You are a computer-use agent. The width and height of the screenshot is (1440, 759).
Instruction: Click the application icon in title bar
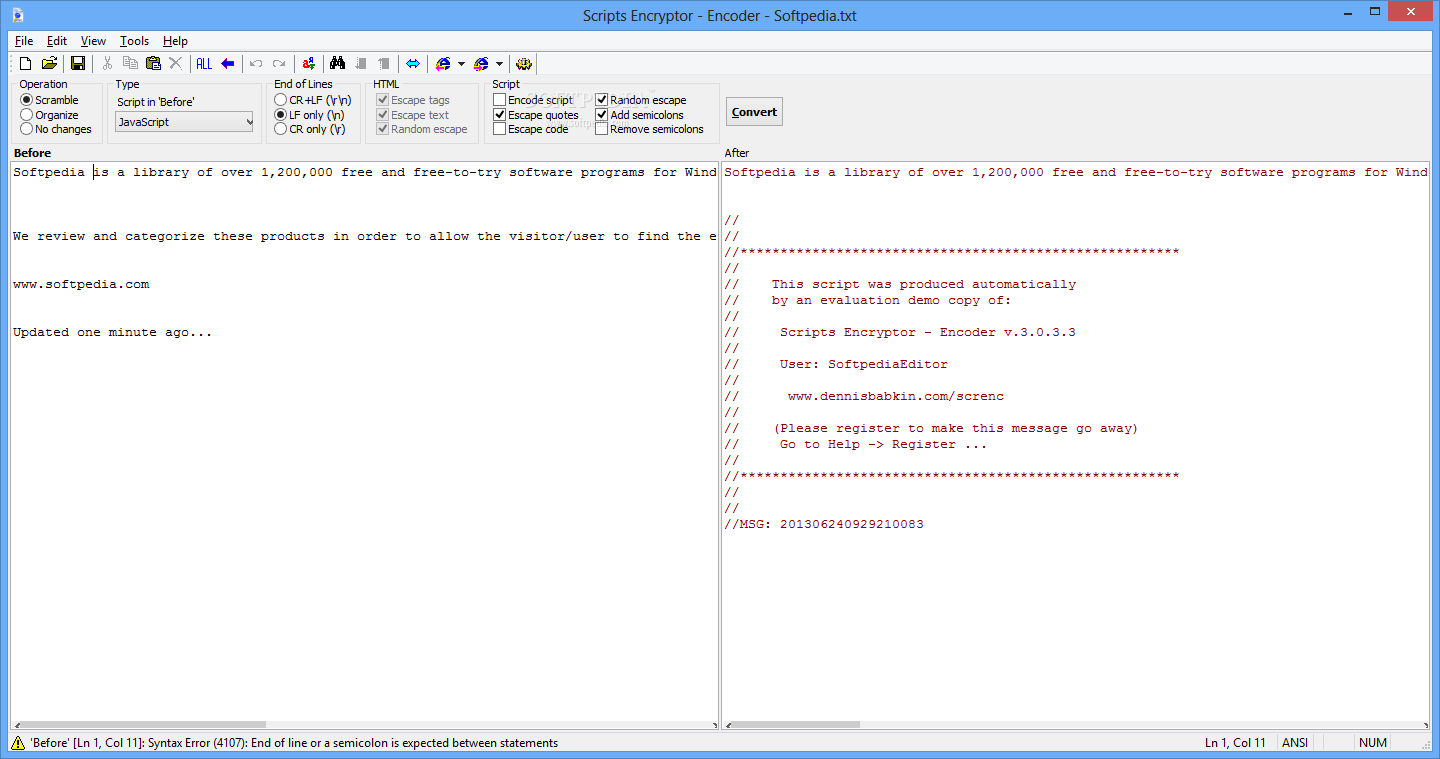coord(18,15)
